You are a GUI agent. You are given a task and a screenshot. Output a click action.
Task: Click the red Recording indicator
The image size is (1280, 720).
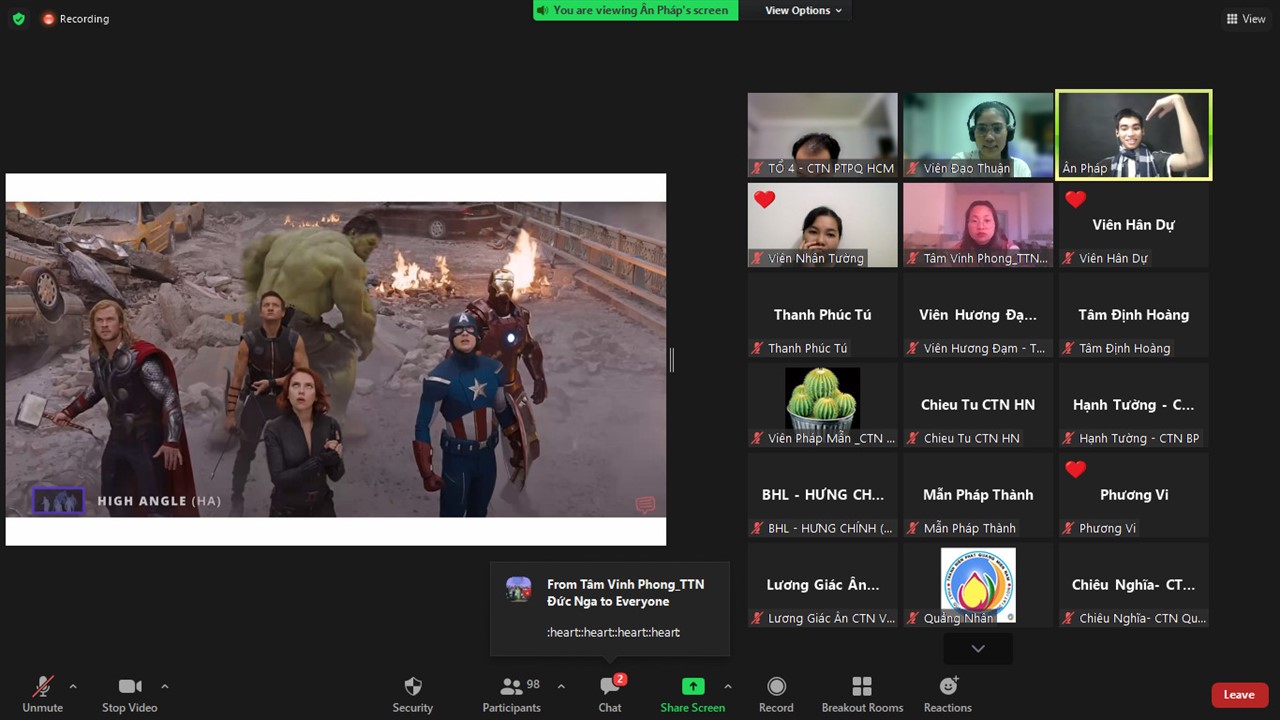pos(76,19)
